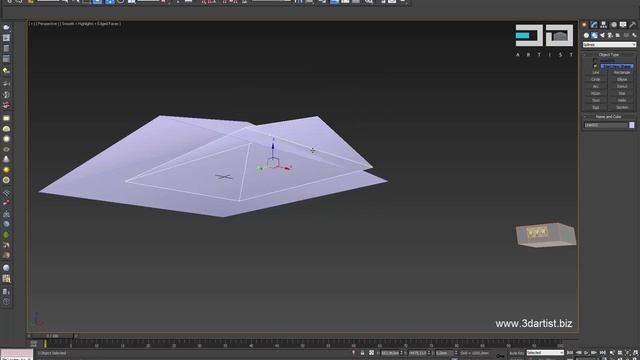Switch to the Modify panel tab

[x=594, y=25]
